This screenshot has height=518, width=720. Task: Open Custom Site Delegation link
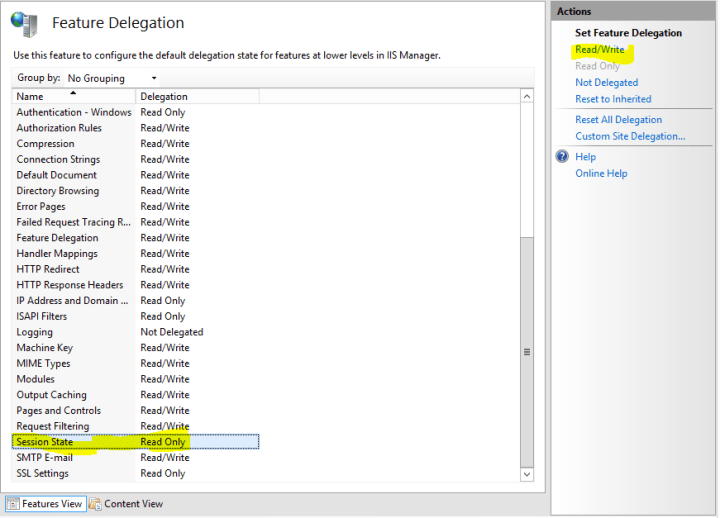630,136
